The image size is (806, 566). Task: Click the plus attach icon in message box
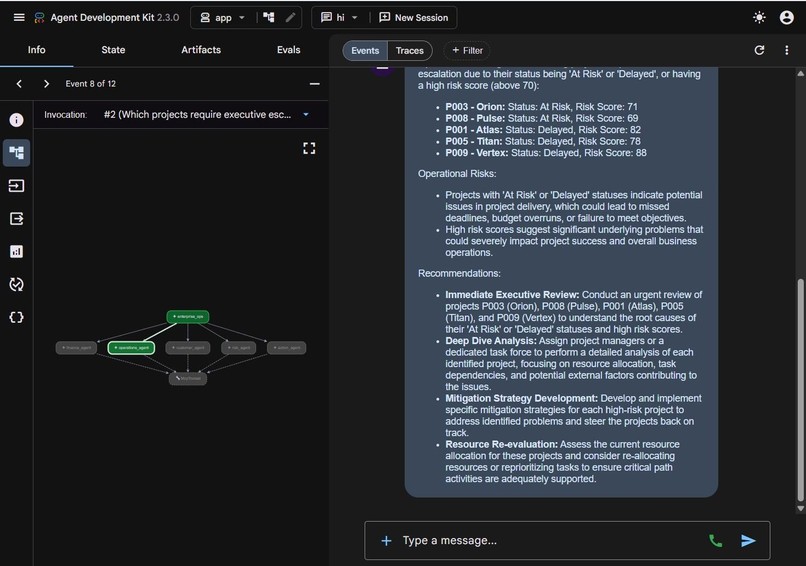coord(386,540)
